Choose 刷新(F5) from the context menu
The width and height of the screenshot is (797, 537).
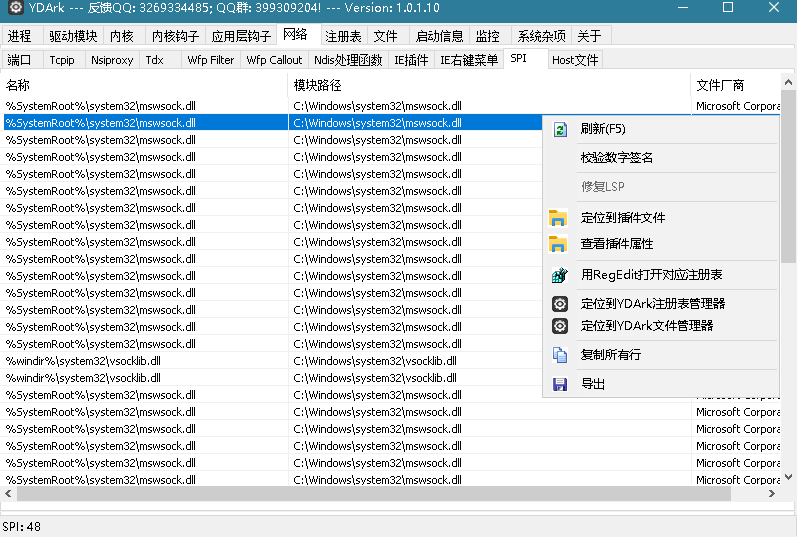661,129
